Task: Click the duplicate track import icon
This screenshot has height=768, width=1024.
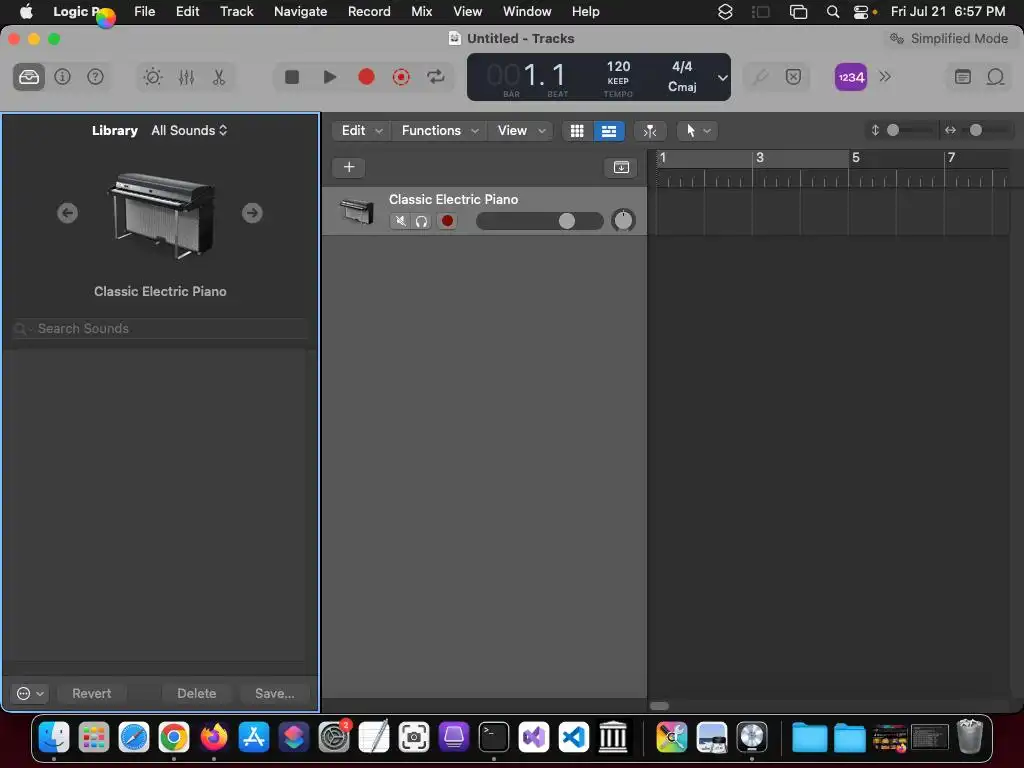Action: (x=621, y=167)
